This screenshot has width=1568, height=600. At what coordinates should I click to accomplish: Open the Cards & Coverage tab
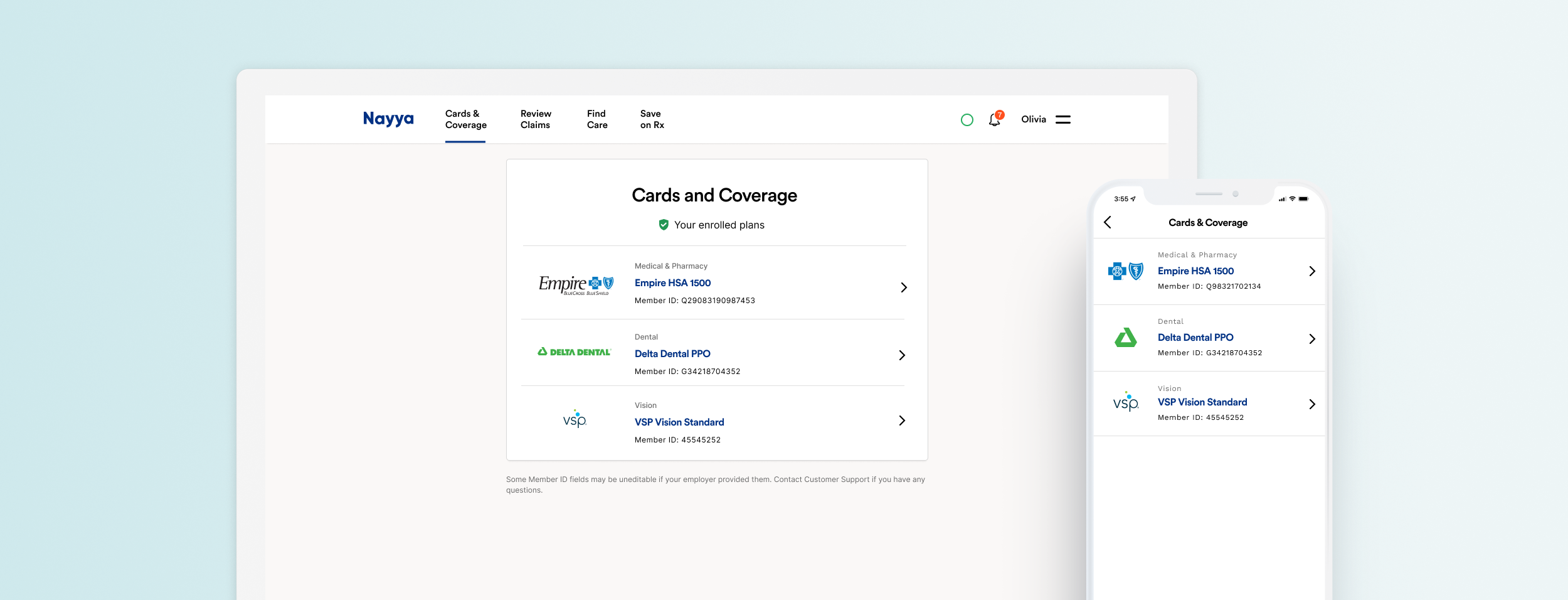tap(465, 119)
